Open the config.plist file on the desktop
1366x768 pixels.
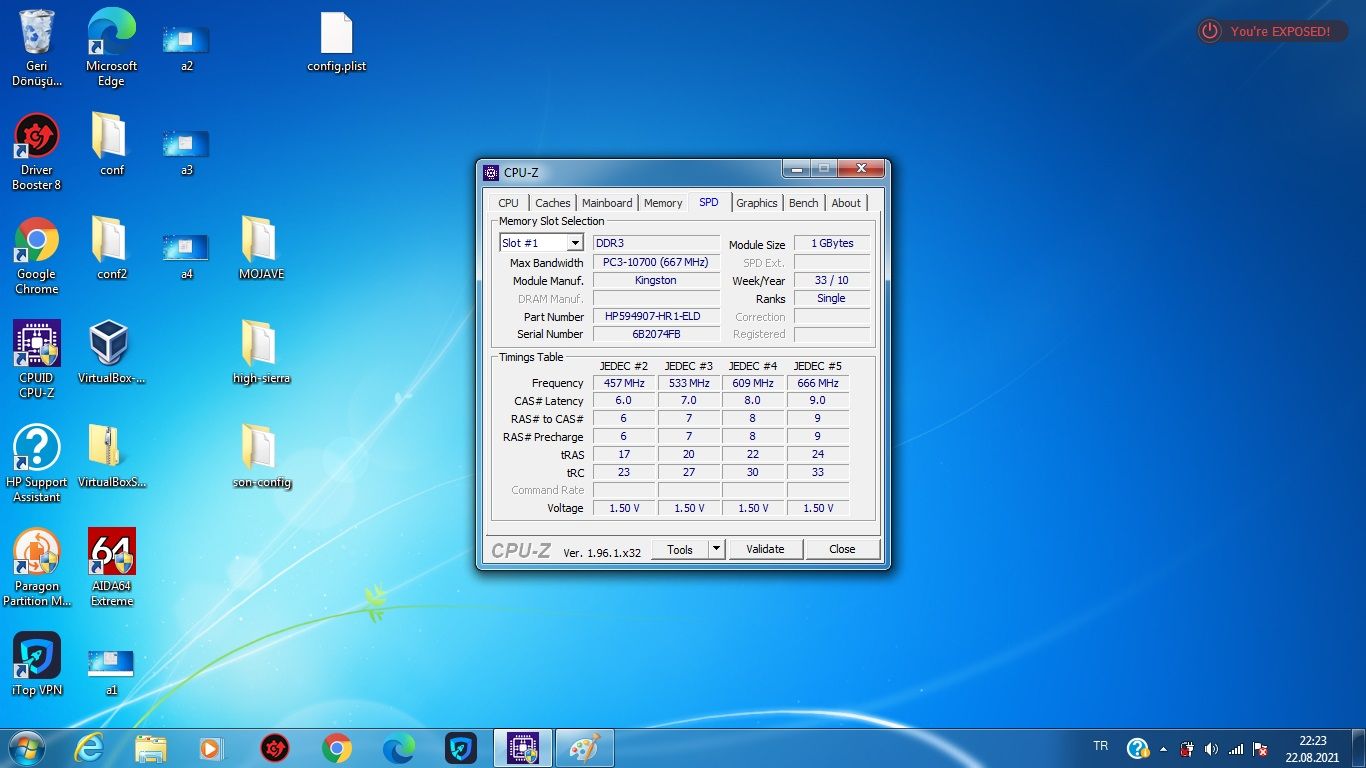point(336,34)
